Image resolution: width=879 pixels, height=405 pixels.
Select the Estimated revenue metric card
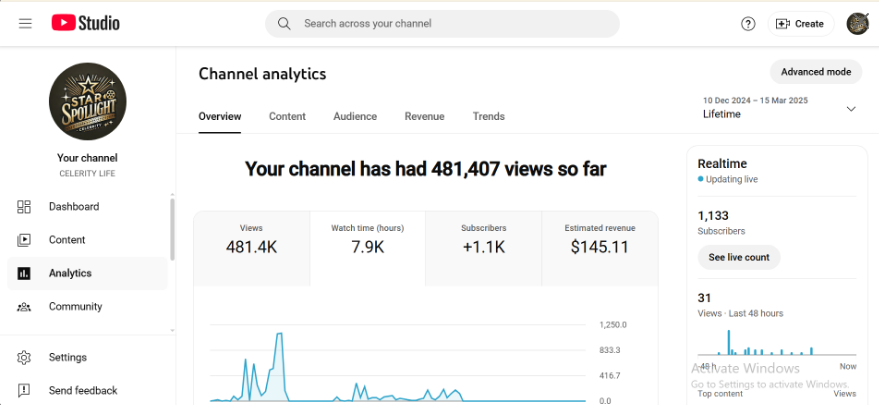(x=599, y=248)
